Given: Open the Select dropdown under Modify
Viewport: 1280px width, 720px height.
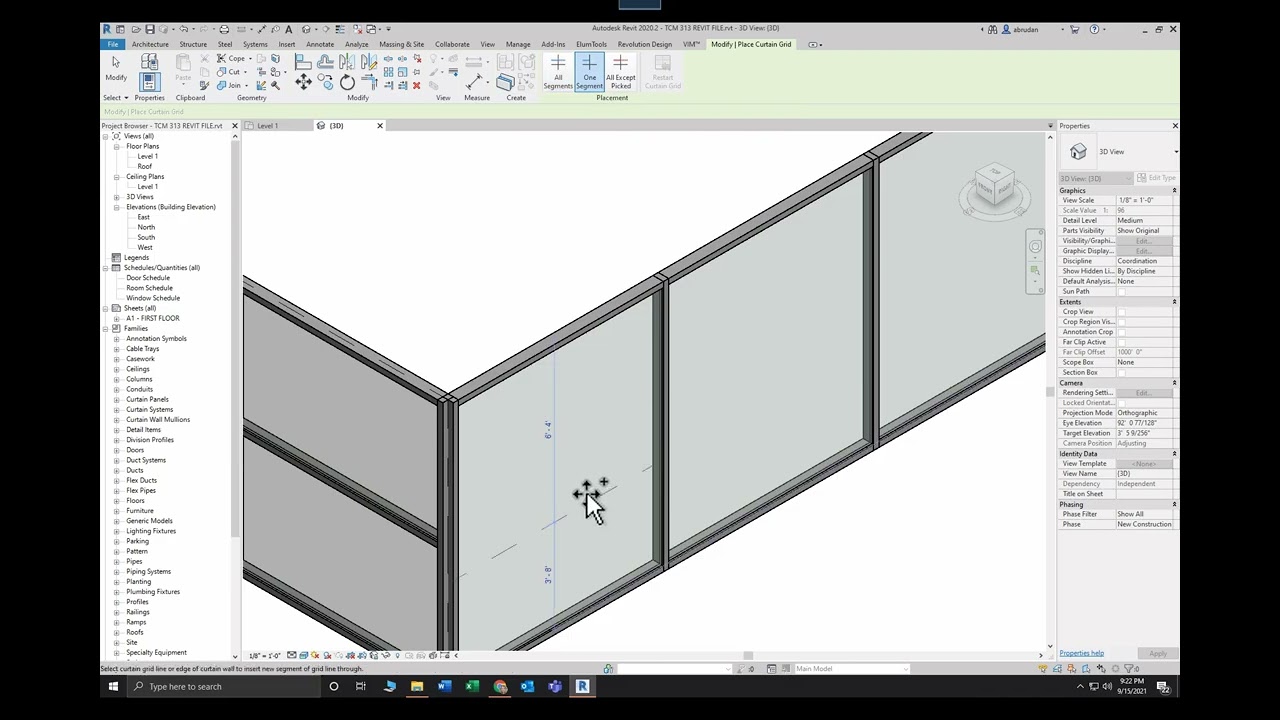Looking at the screenshot, I should pyautogui.click(x=116, y=98).
